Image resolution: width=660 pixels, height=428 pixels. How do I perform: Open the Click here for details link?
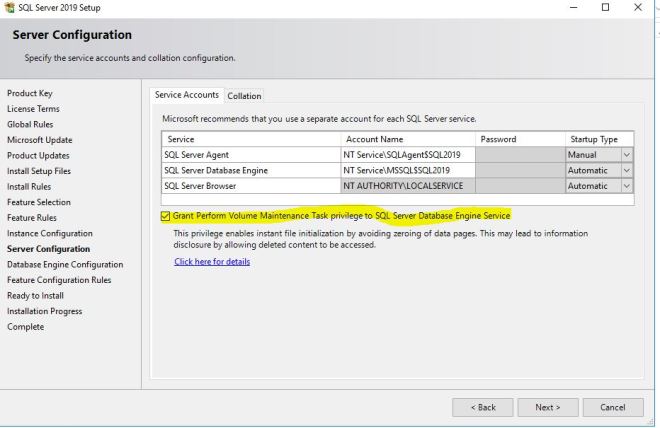point(212,262)
